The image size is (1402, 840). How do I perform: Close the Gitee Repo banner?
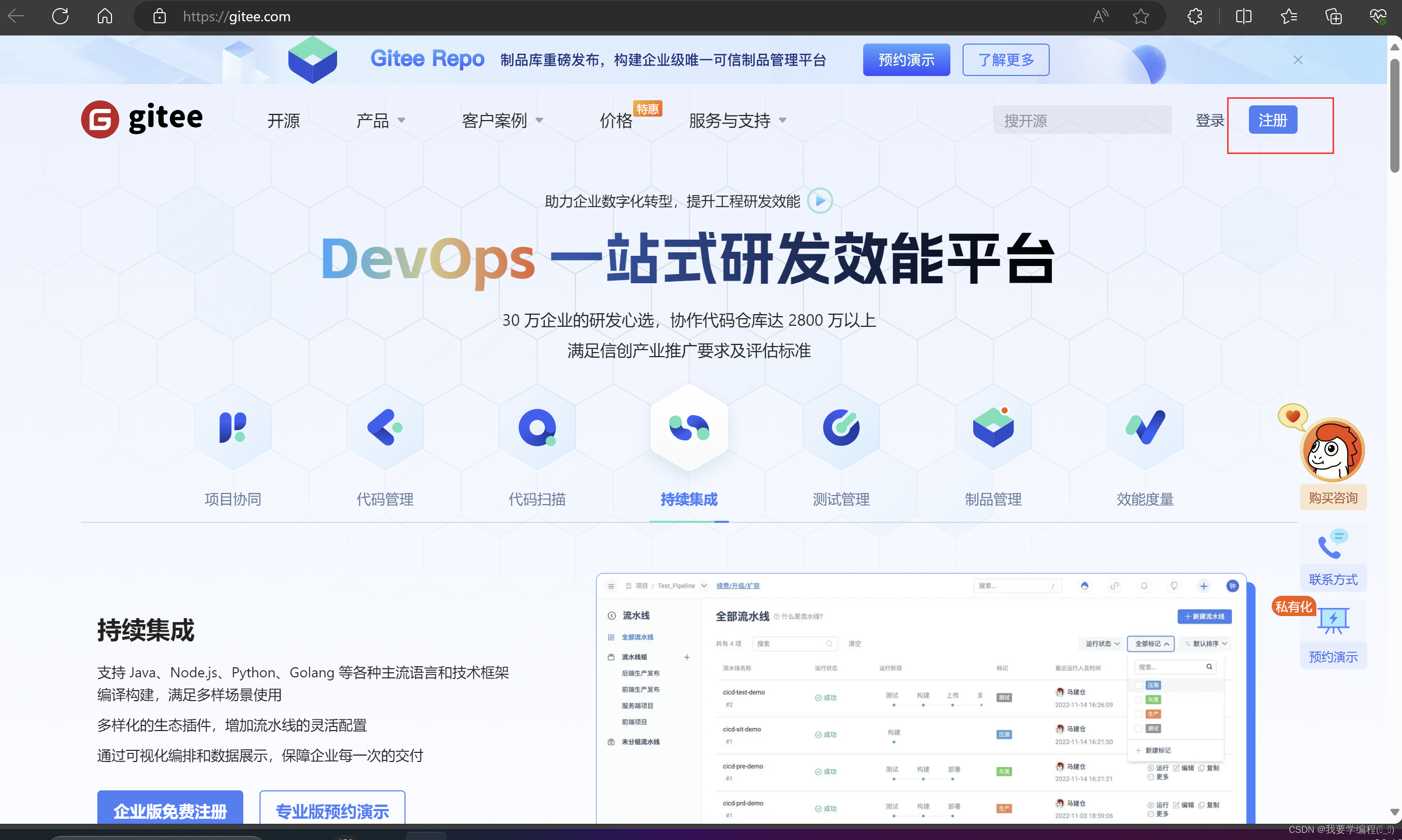coord(1298,60)
